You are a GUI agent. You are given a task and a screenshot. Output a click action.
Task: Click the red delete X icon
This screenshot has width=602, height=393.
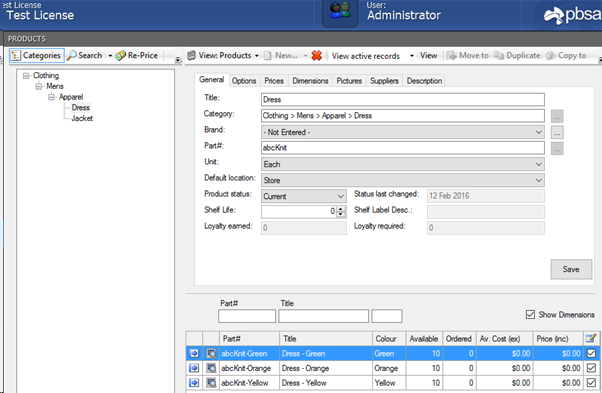pos(317,56)
